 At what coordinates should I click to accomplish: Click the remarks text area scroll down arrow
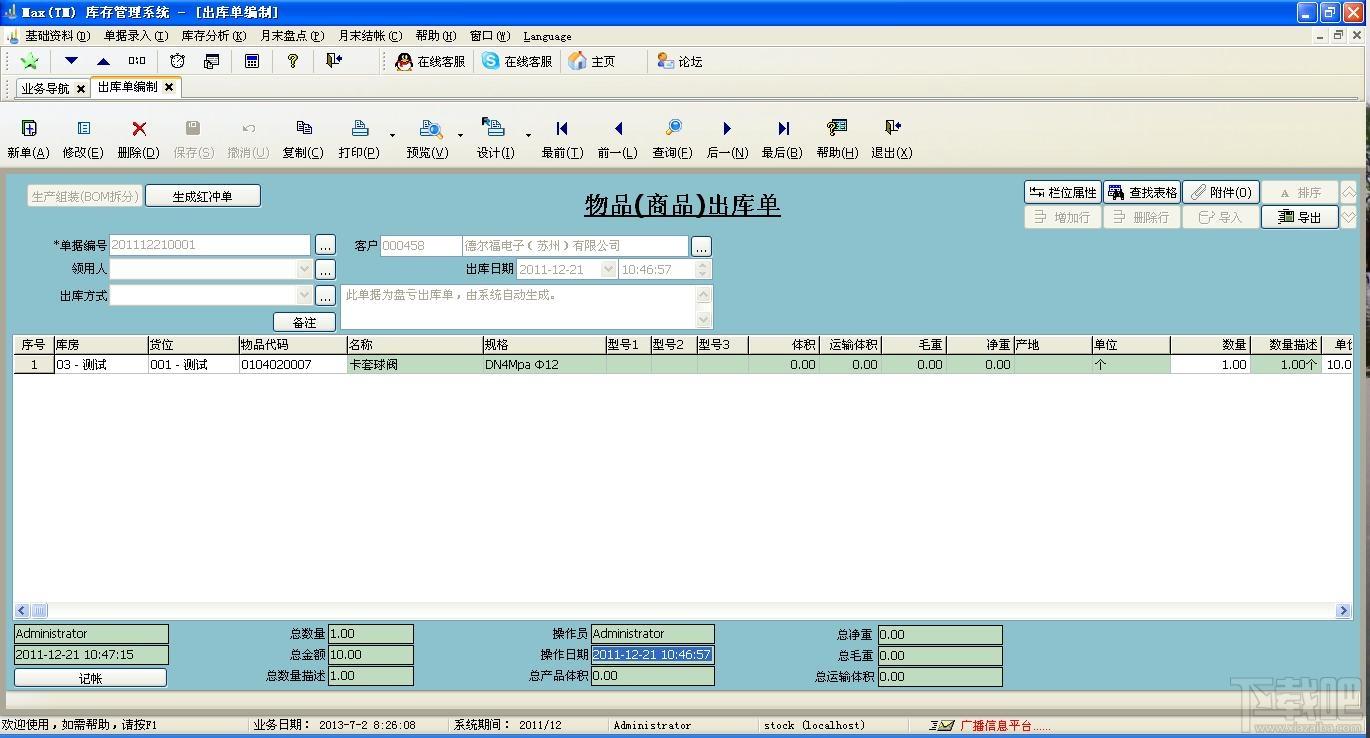tap(704, 320)
